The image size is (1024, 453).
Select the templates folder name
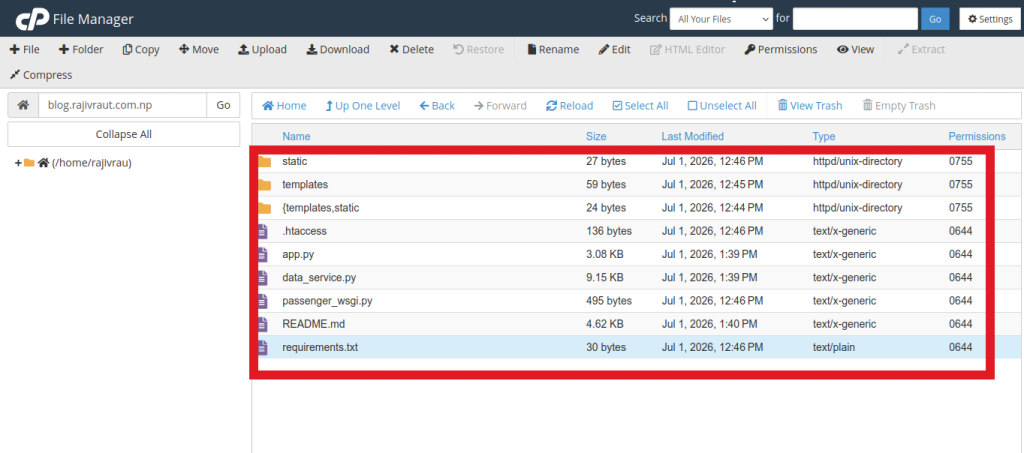coord(305,185)
